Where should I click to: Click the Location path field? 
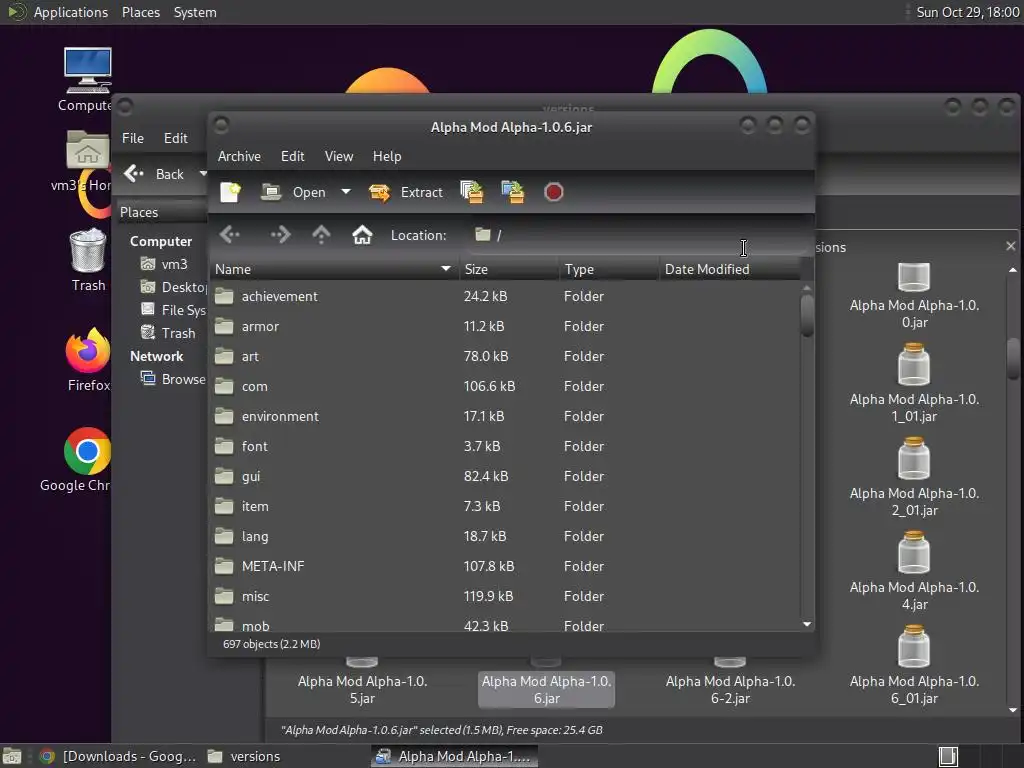click(637, 235)
